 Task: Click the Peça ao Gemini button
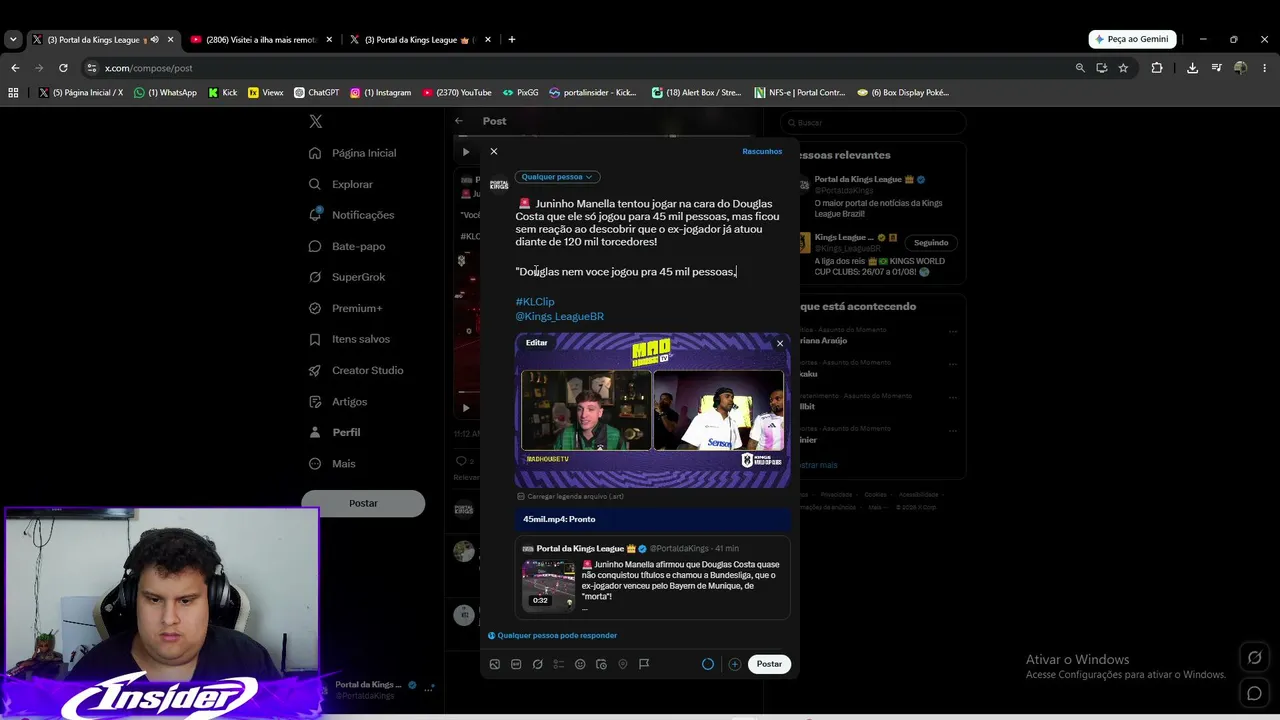[1132, 39]
